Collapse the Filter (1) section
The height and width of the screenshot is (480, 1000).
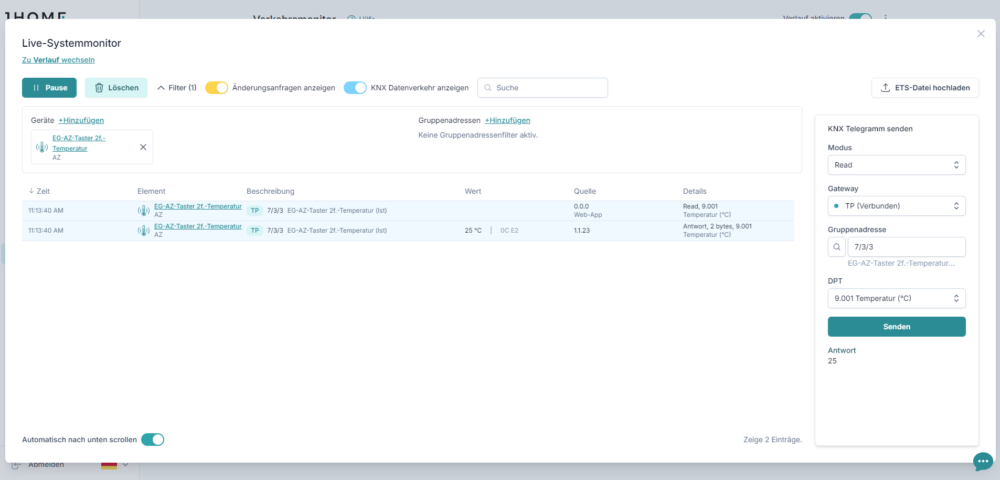pyautogui.click(x=177, y=88)
